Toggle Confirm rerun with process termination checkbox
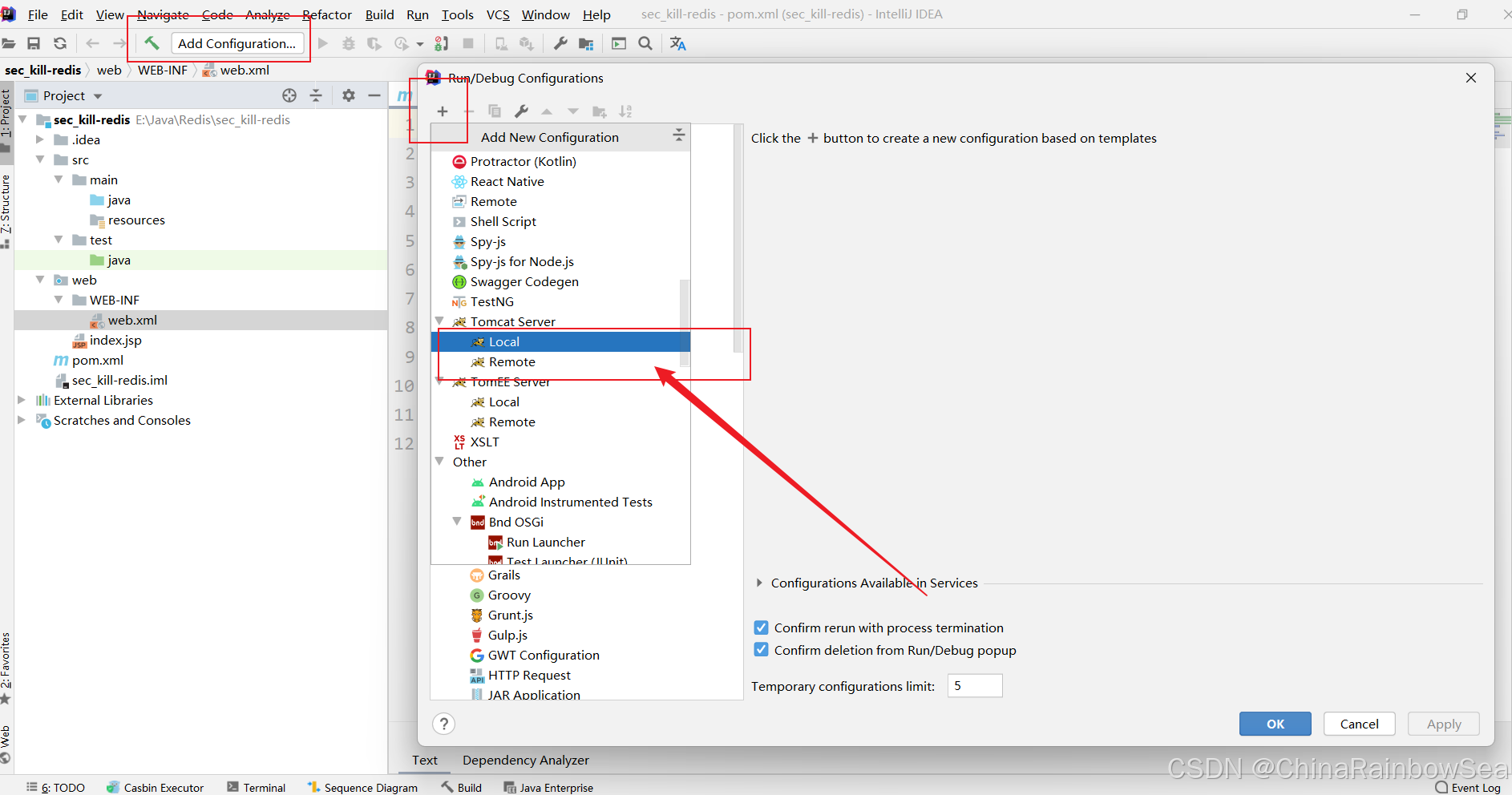 762,628
